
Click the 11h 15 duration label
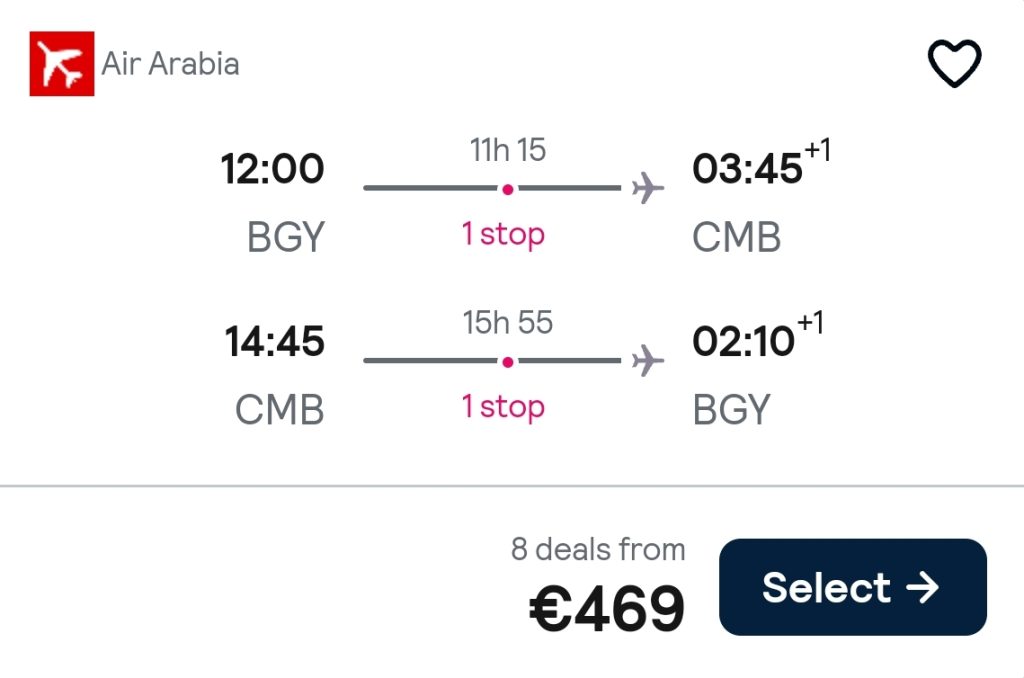coord(508,150)
